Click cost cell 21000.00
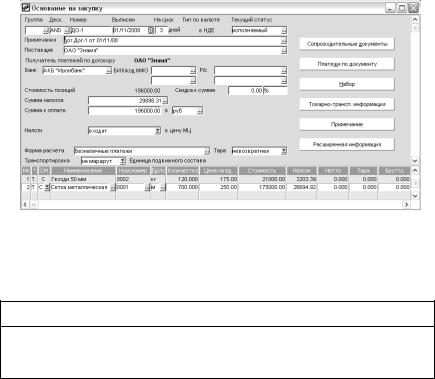Viewport: 435px width, 379px height. click(x=262, y=179)
